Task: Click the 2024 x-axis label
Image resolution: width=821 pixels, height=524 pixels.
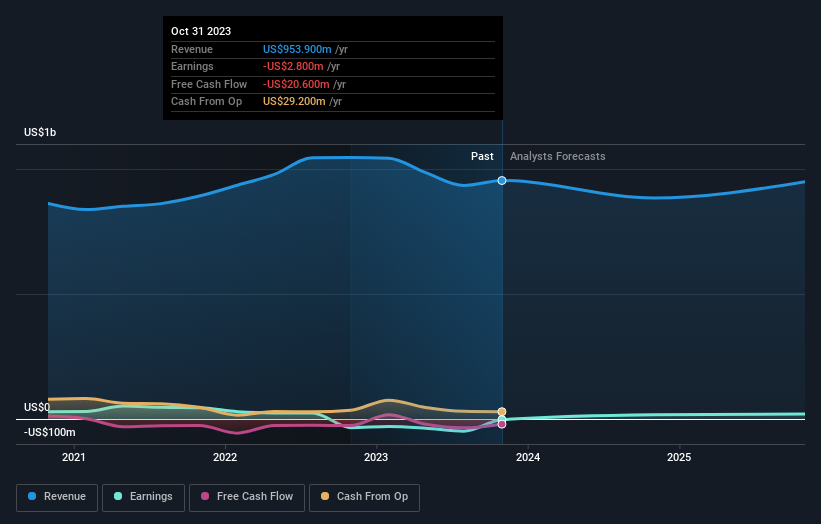Action: click(x=528, y=457)
